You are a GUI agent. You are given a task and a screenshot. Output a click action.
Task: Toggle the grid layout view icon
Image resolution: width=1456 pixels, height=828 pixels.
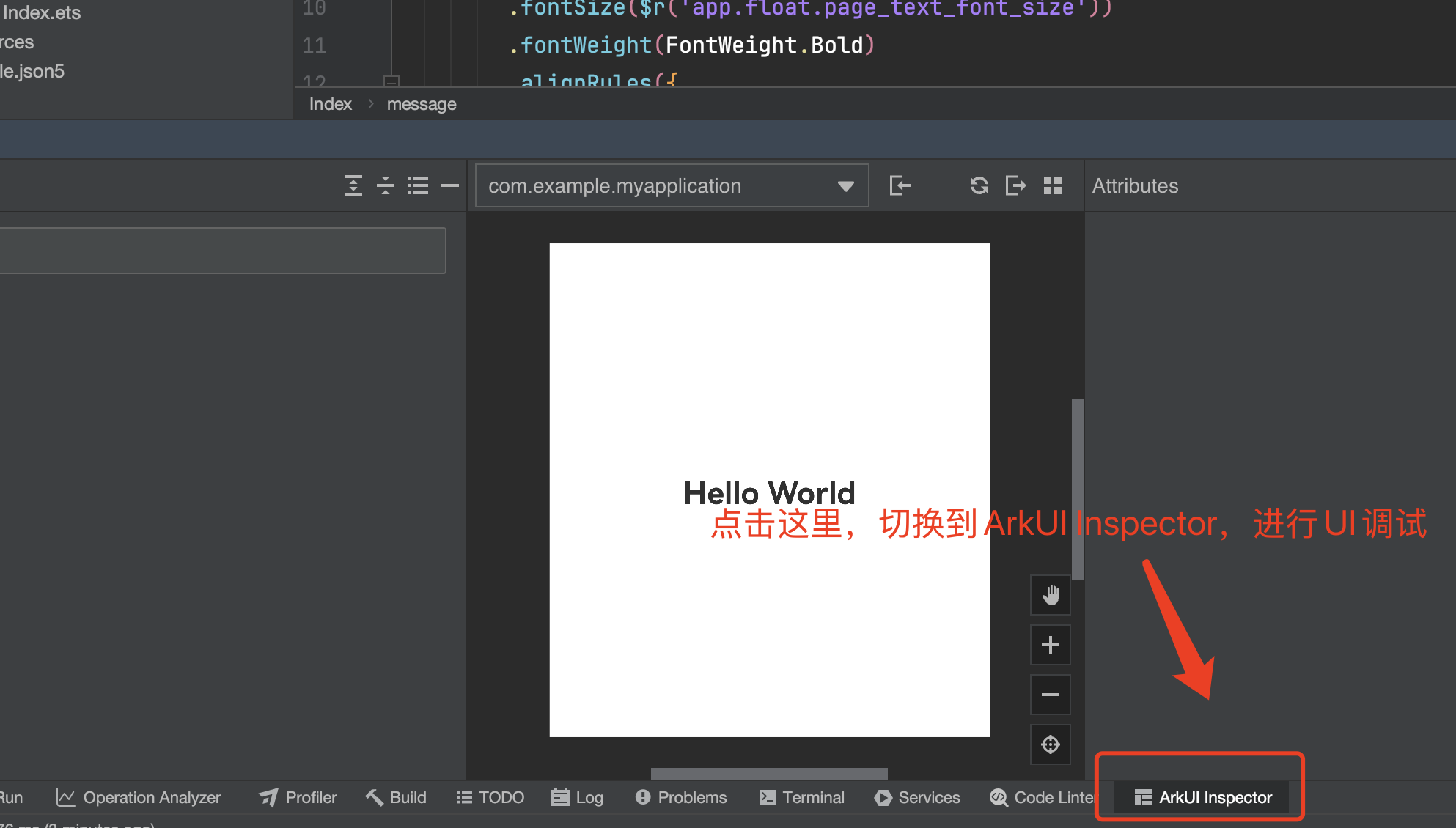click(1053, 185)
